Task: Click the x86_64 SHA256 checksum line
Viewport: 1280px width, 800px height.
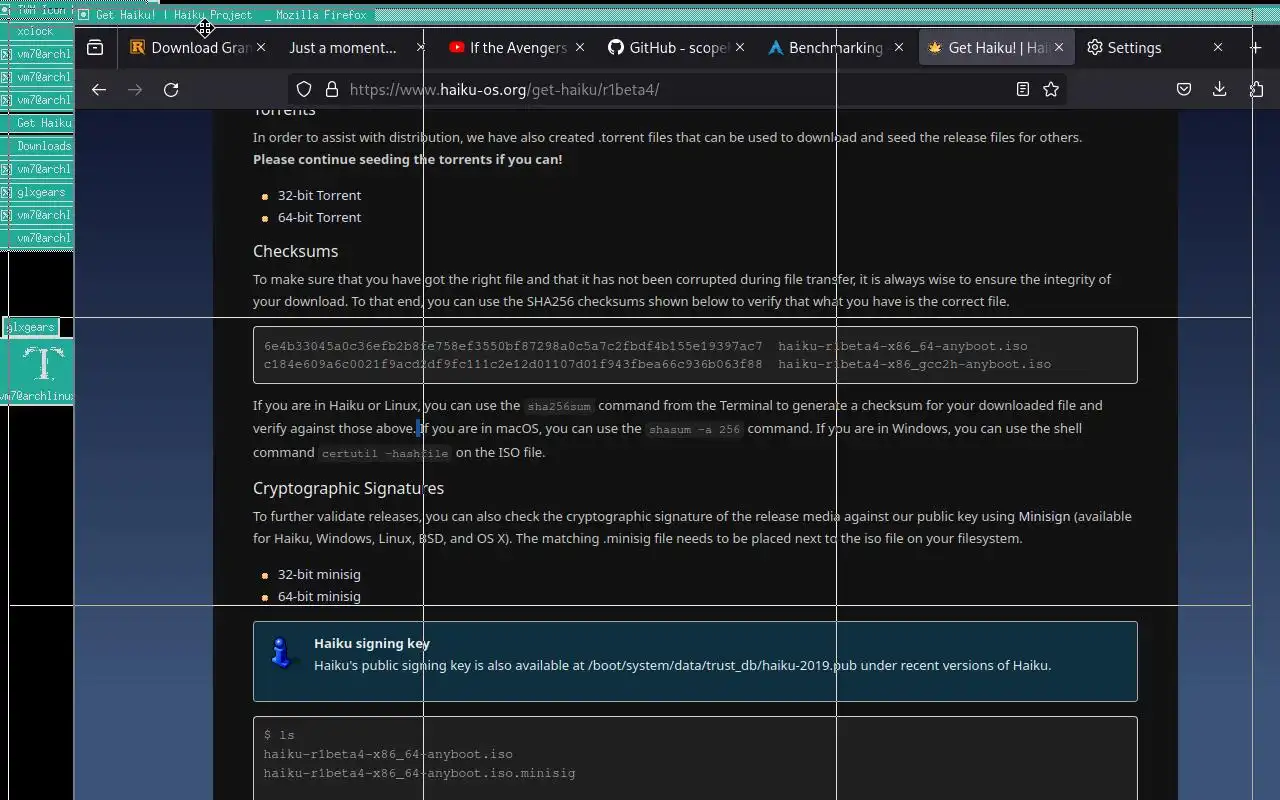Action: pyautogui.click(x=645, y=346)
